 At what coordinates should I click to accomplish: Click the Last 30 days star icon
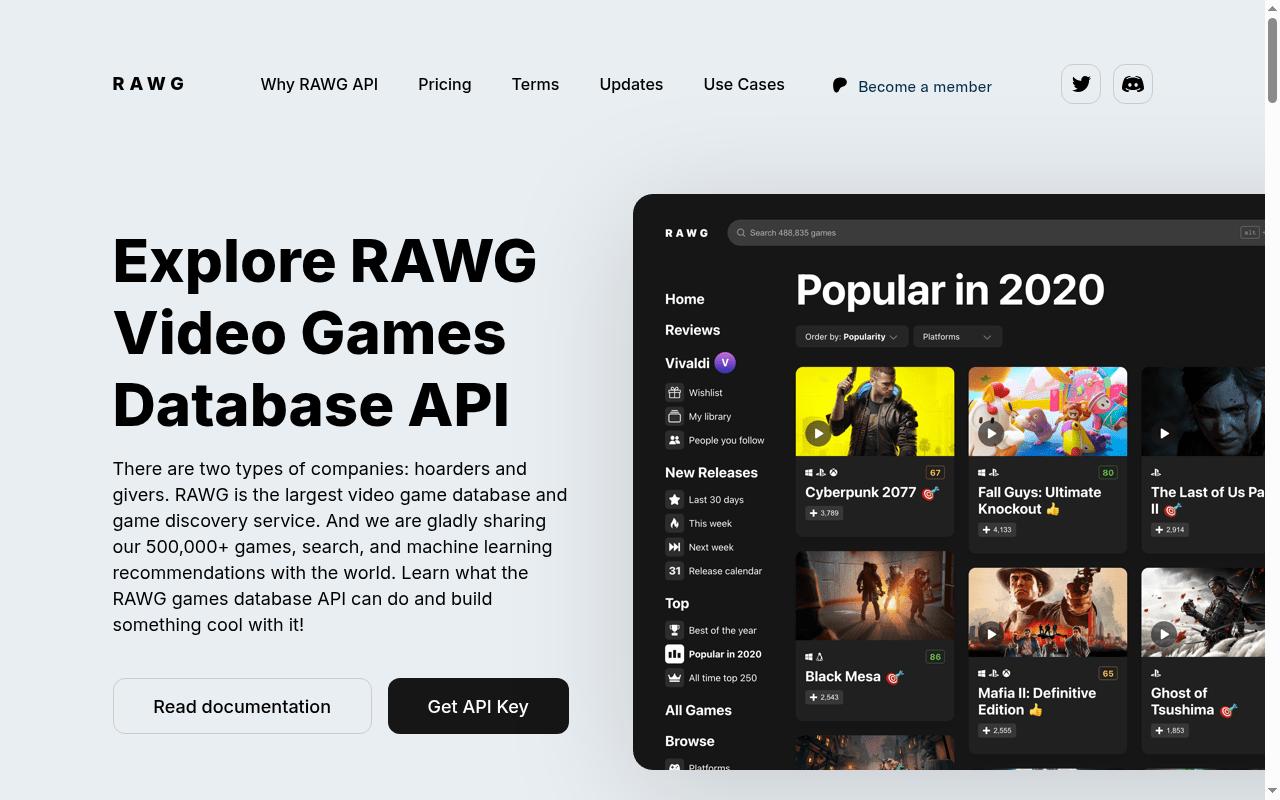click(x=674, y=499)
